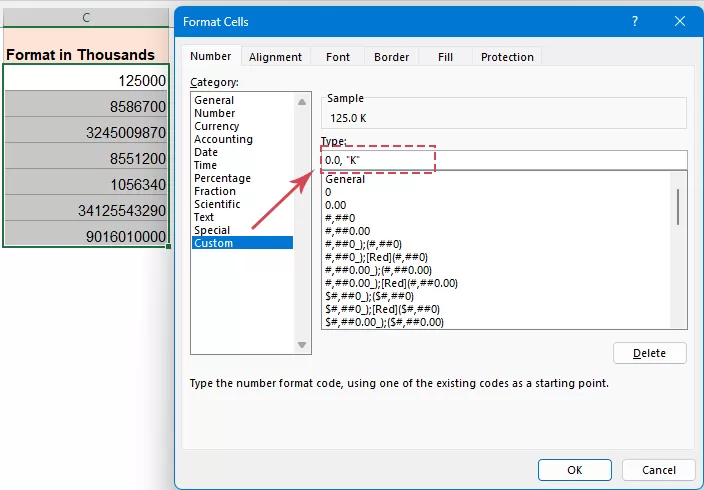
Task: Select the Custom category
Action: click(242, 243)
